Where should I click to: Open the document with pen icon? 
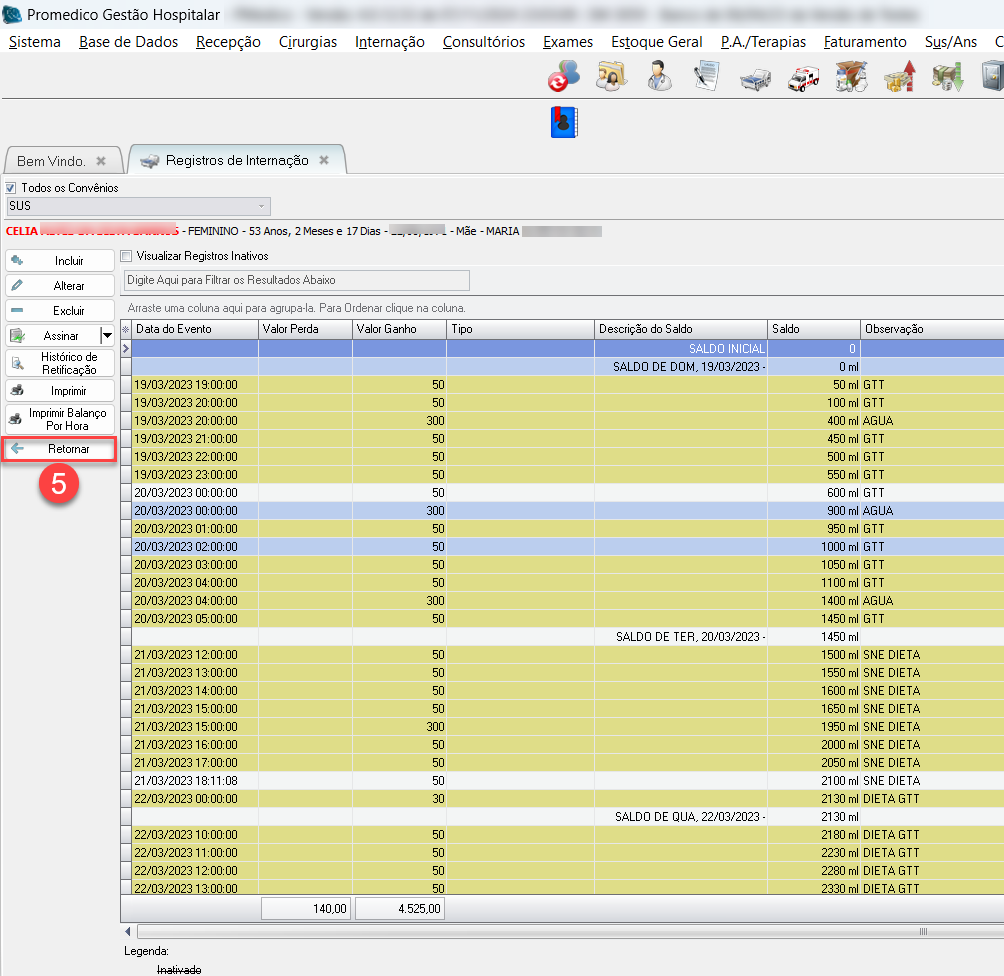pos(707,77)
